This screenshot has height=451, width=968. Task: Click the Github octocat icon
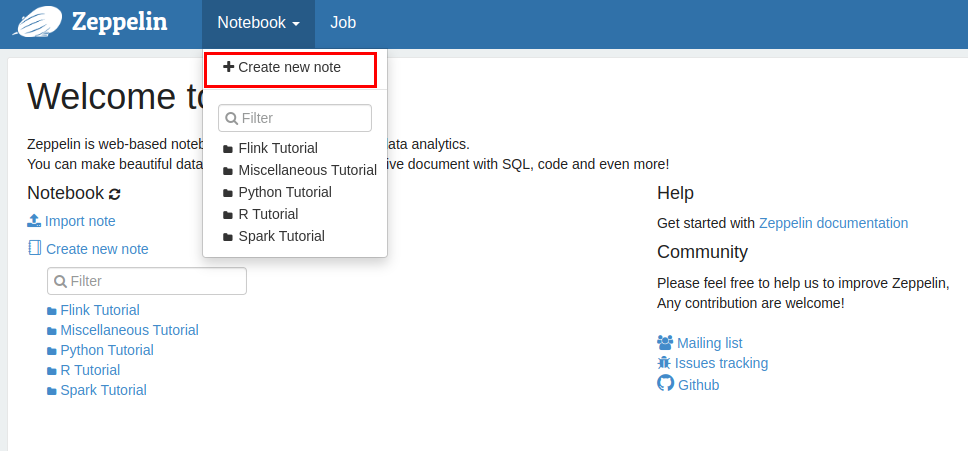click(x=666, y=383)
